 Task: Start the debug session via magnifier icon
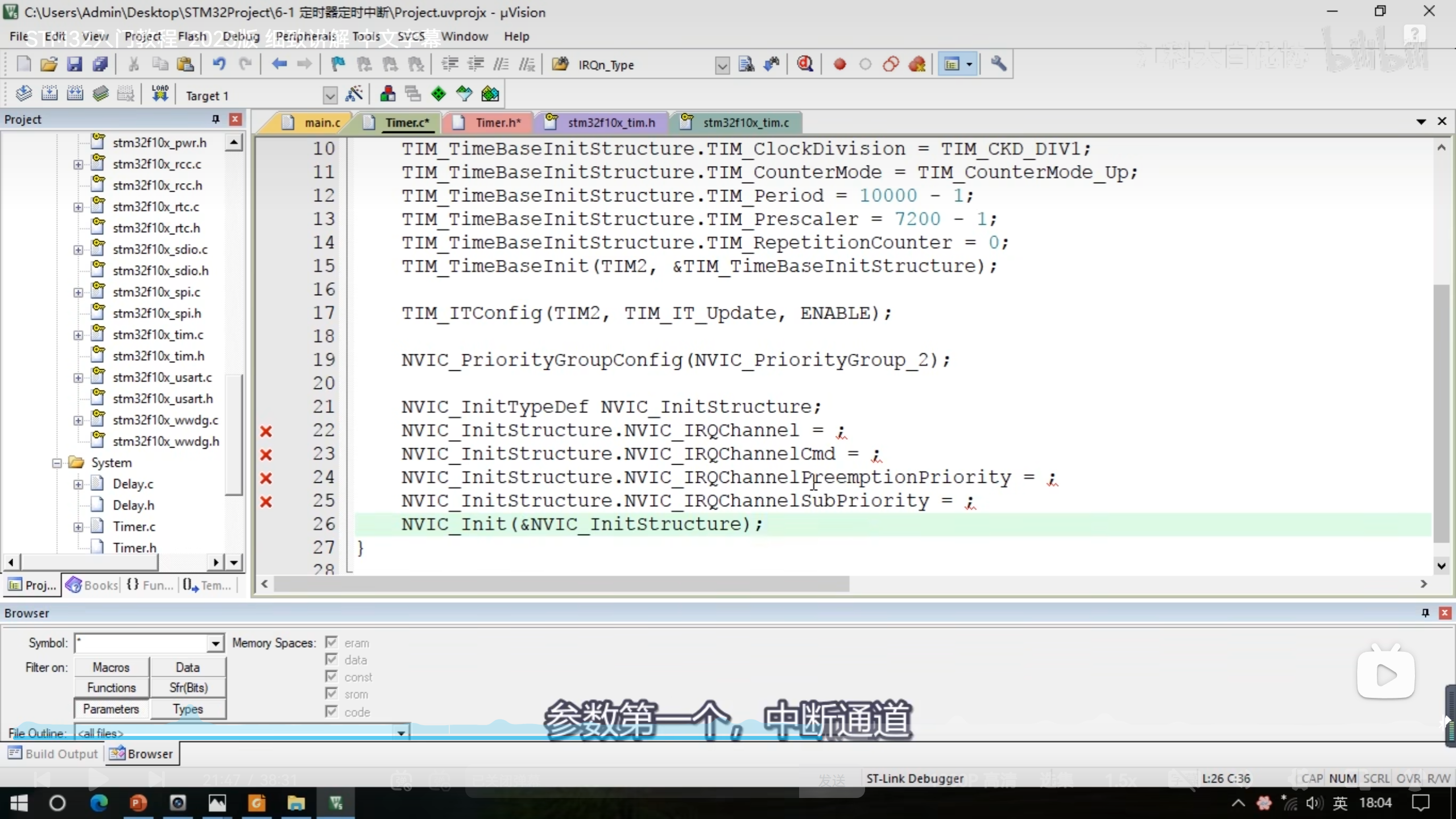[x=805, y=64]
